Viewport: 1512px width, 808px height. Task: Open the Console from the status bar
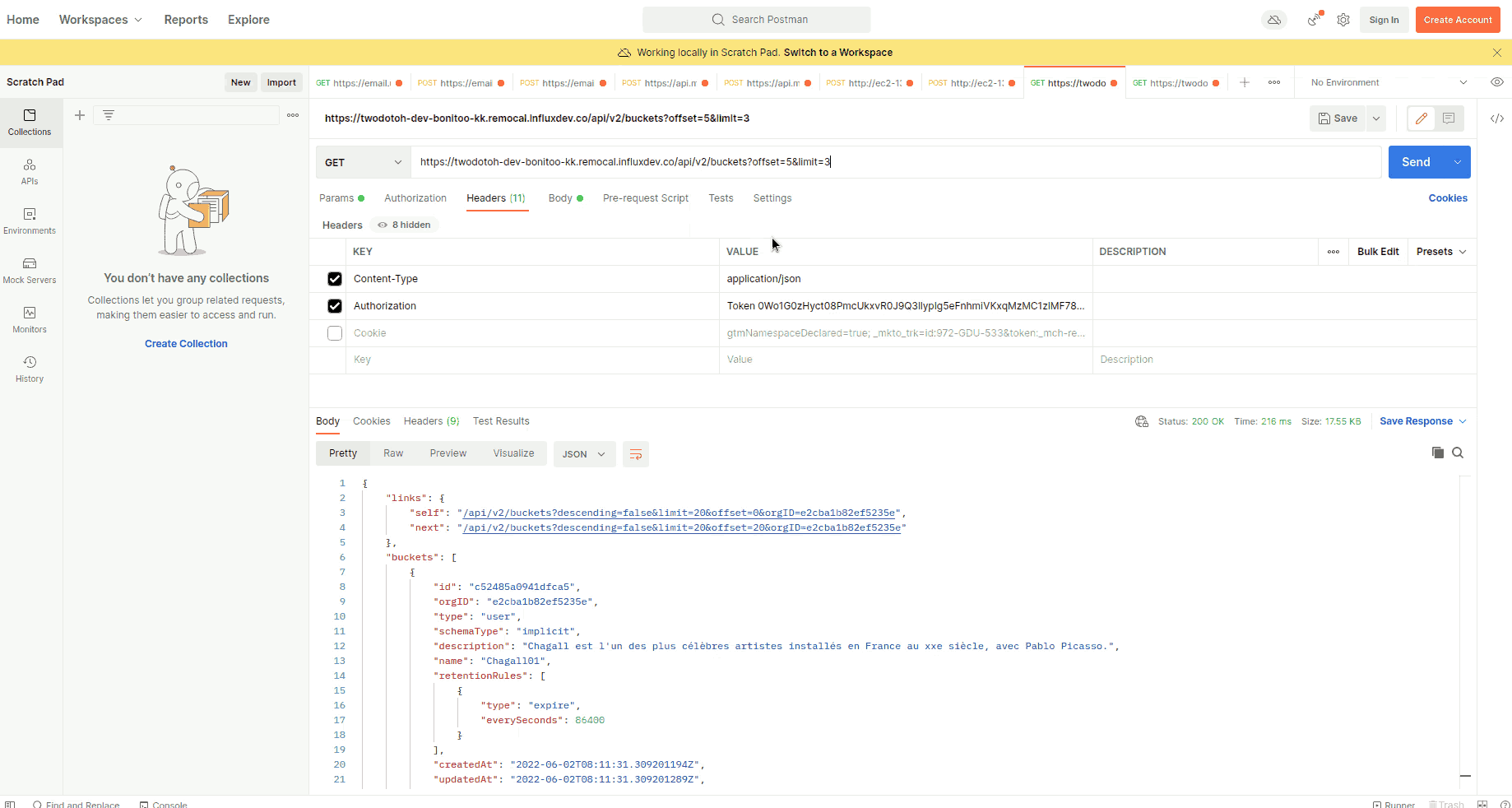point(164,804)
